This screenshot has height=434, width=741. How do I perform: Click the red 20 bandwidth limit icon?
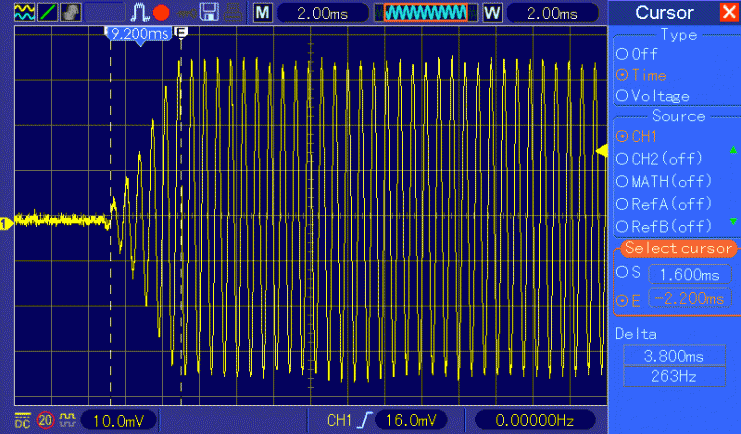point(45,417)
